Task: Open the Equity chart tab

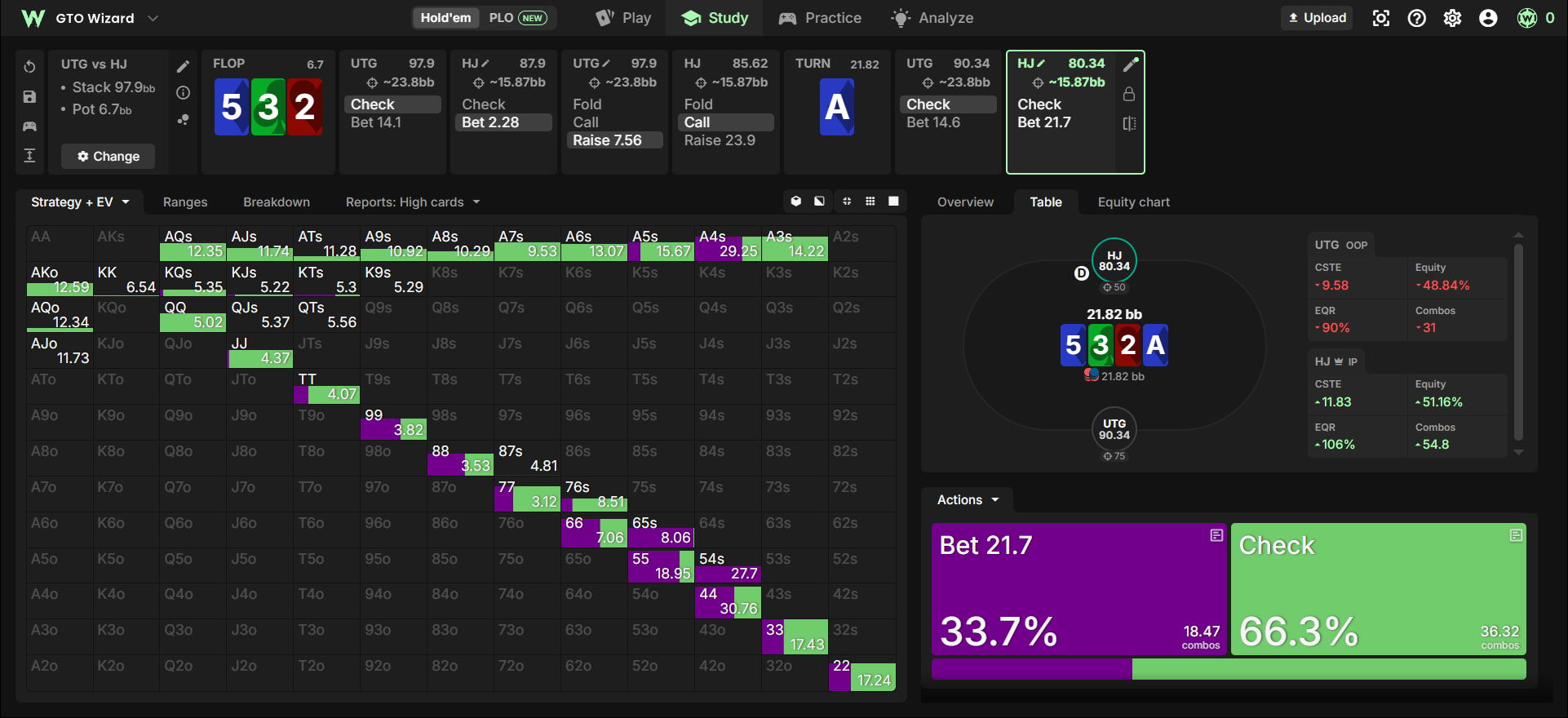Action: click(1133, 202)
